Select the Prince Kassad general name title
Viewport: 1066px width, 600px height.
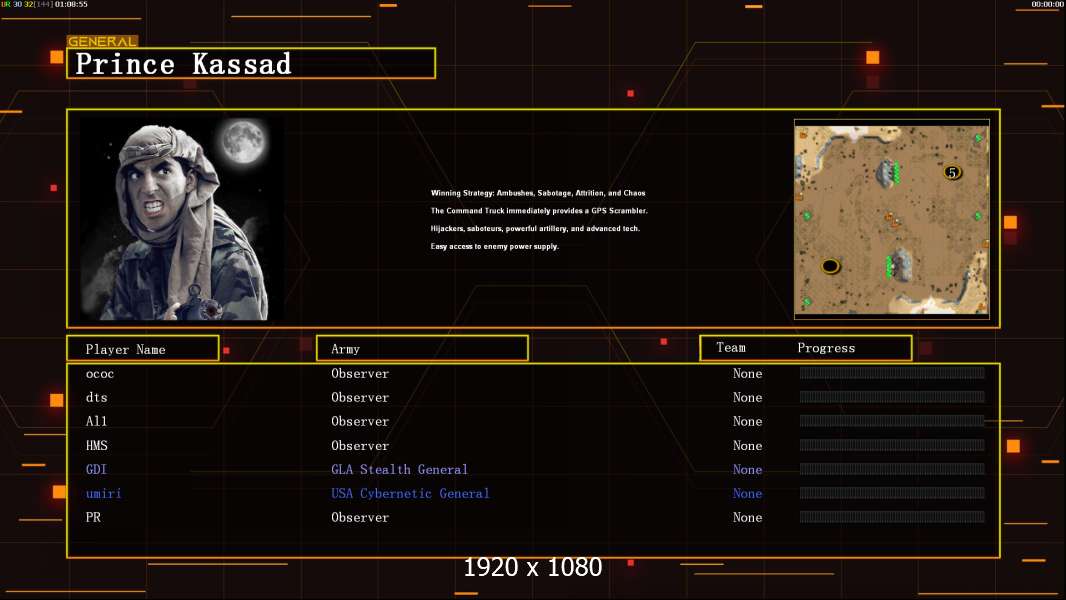pos(183,64)
